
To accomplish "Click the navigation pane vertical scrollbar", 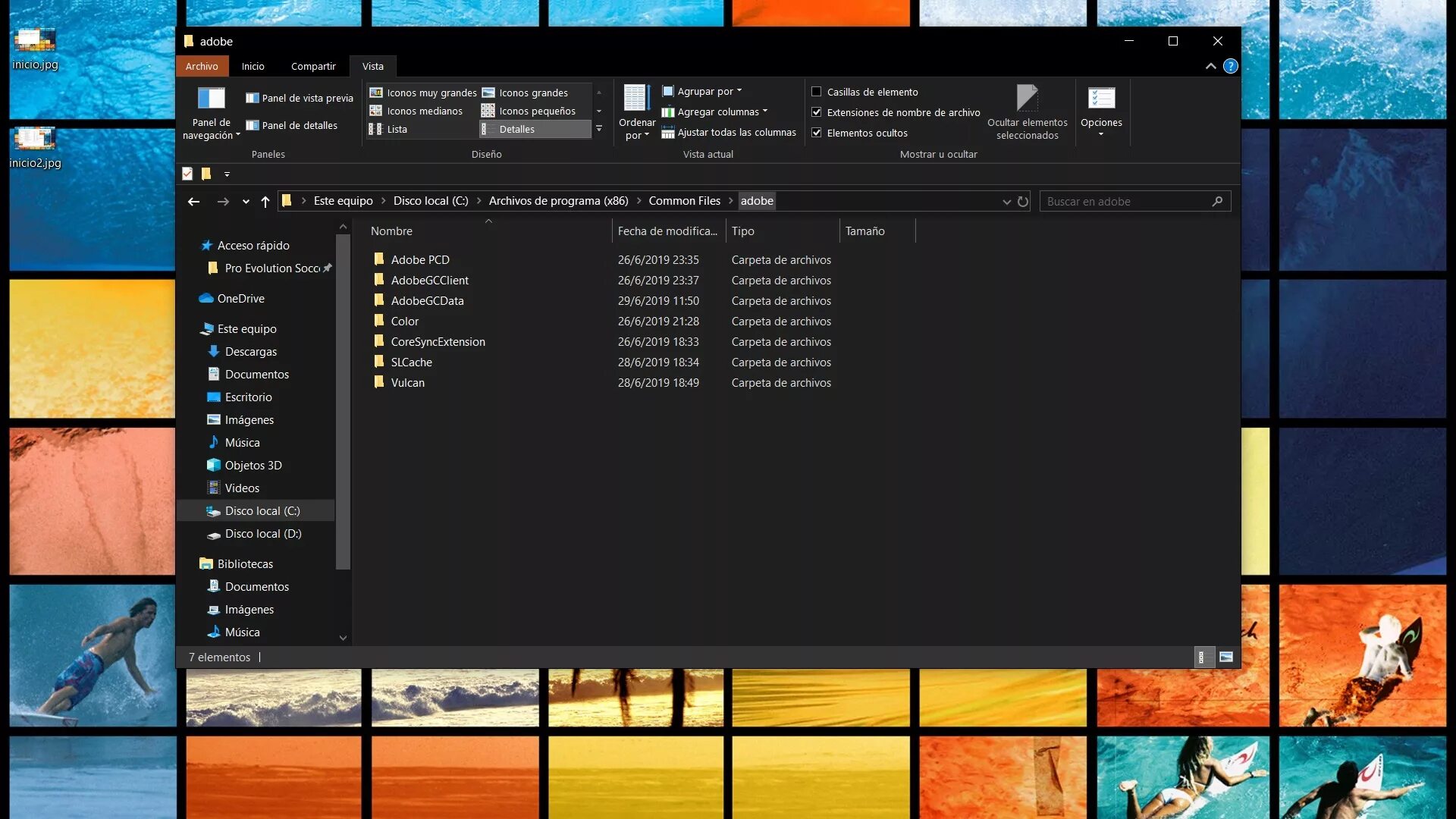I will [x=343, y=402].
